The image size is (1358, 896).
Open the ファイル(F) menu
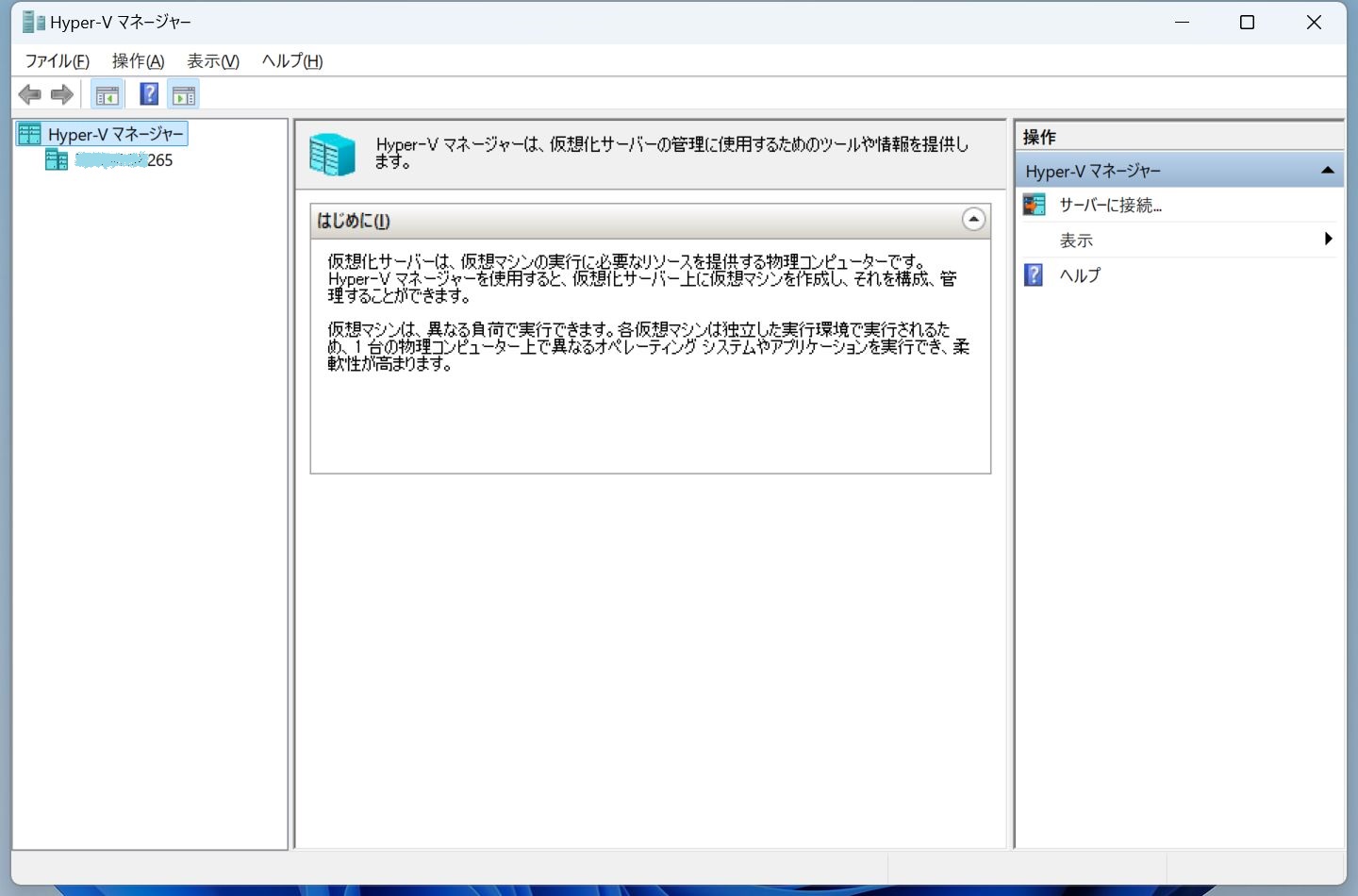pos(57,60)
